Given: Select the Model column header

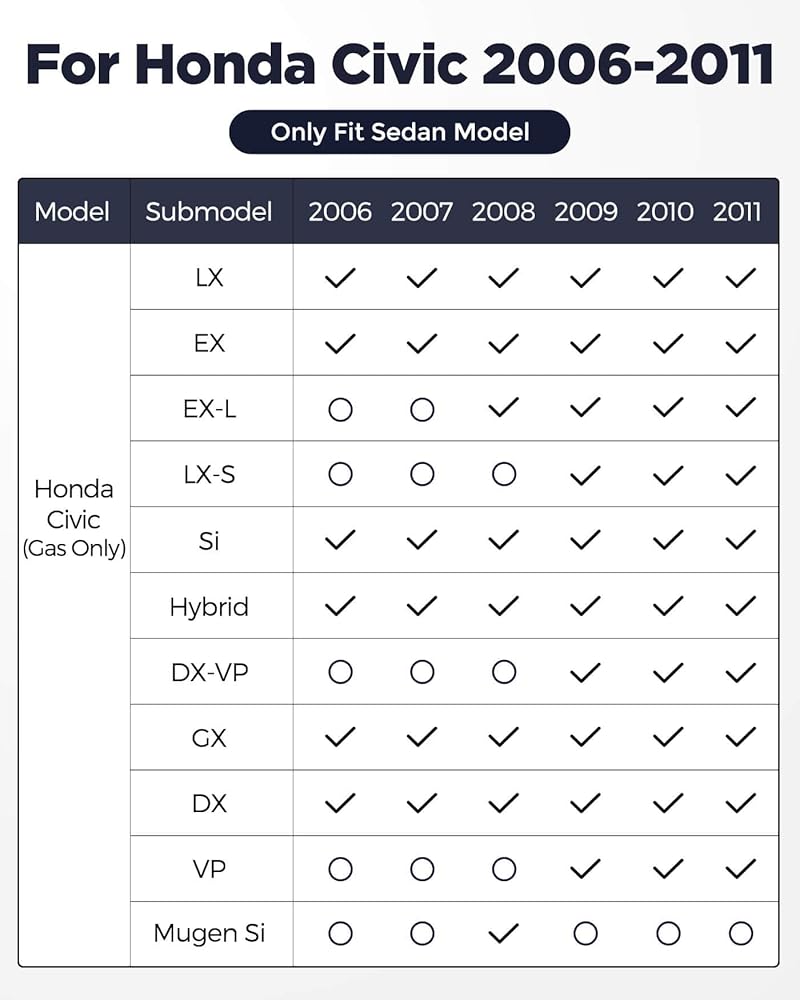Looking at the screenshot, I should pyautogui.click(x=72, y=212).
